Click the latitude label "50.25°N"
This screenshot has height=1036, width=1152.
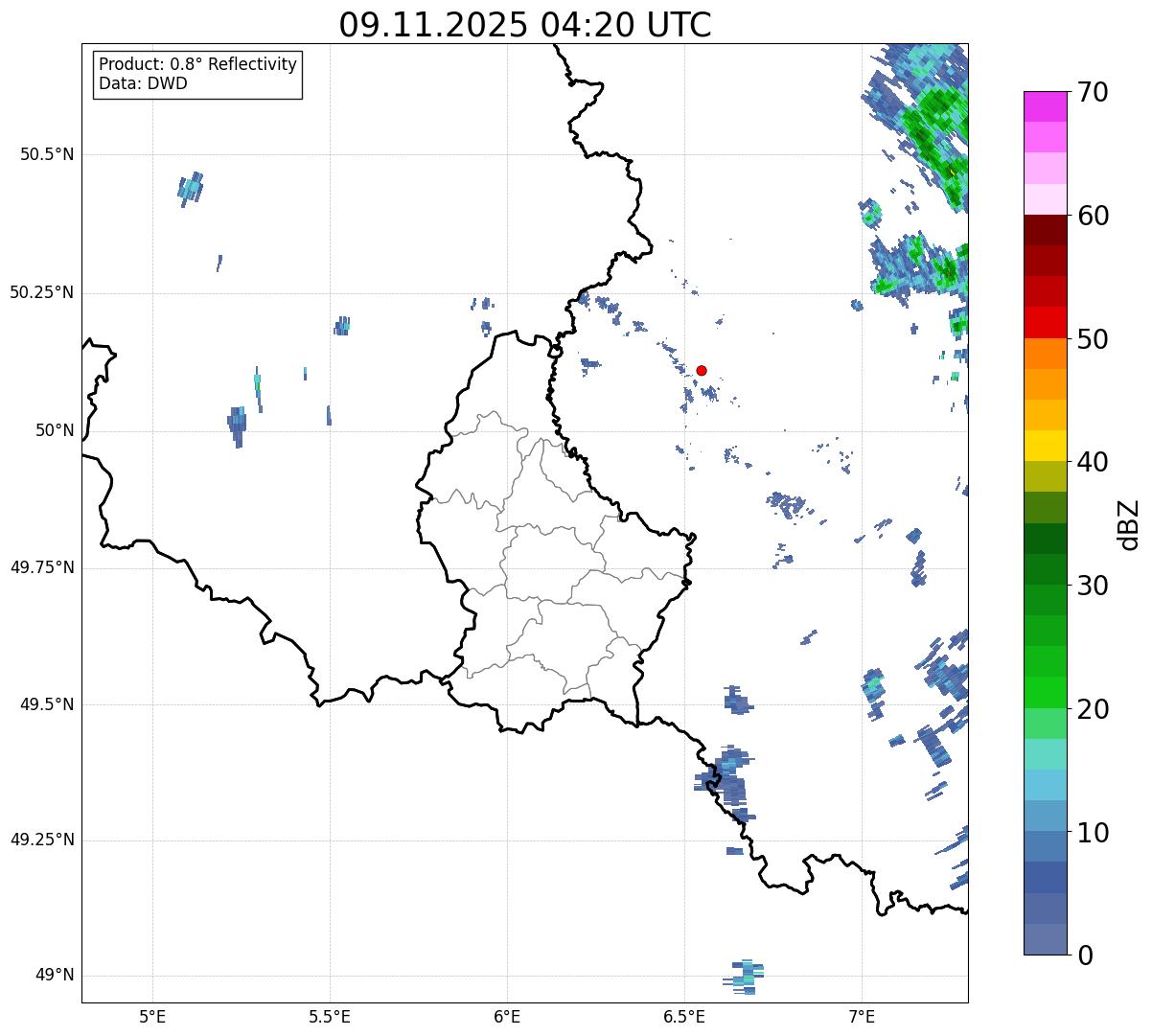[x=41, y=292]
